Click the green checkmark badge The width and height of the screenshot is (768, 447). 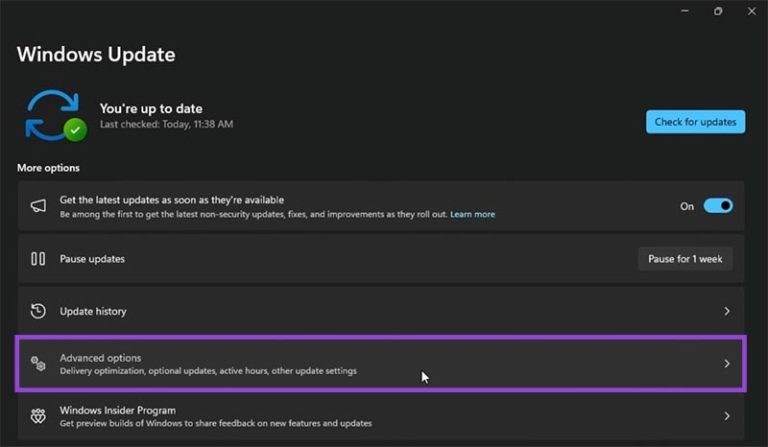tap(74, 130)
